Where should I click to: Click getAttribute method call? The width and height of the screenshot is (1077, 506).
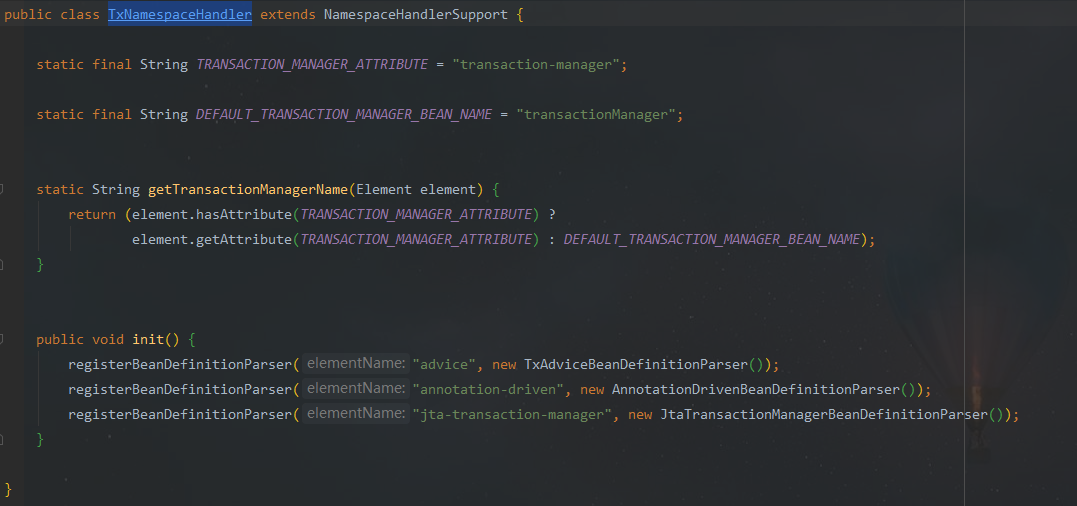tap(245, 240)
